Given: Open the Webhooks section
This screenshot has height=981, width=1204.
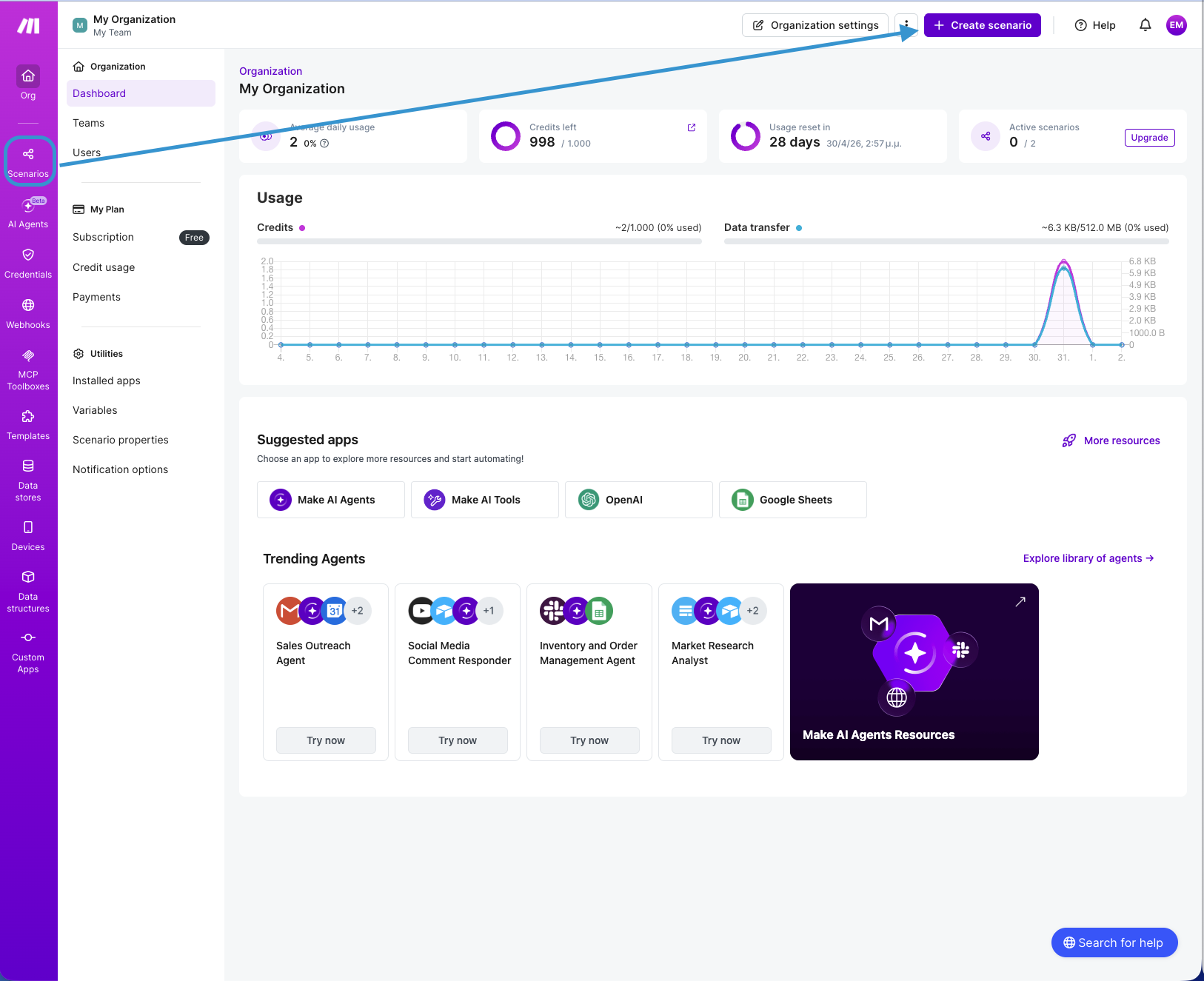Looking at the screenshot, I should click(28, 314).
